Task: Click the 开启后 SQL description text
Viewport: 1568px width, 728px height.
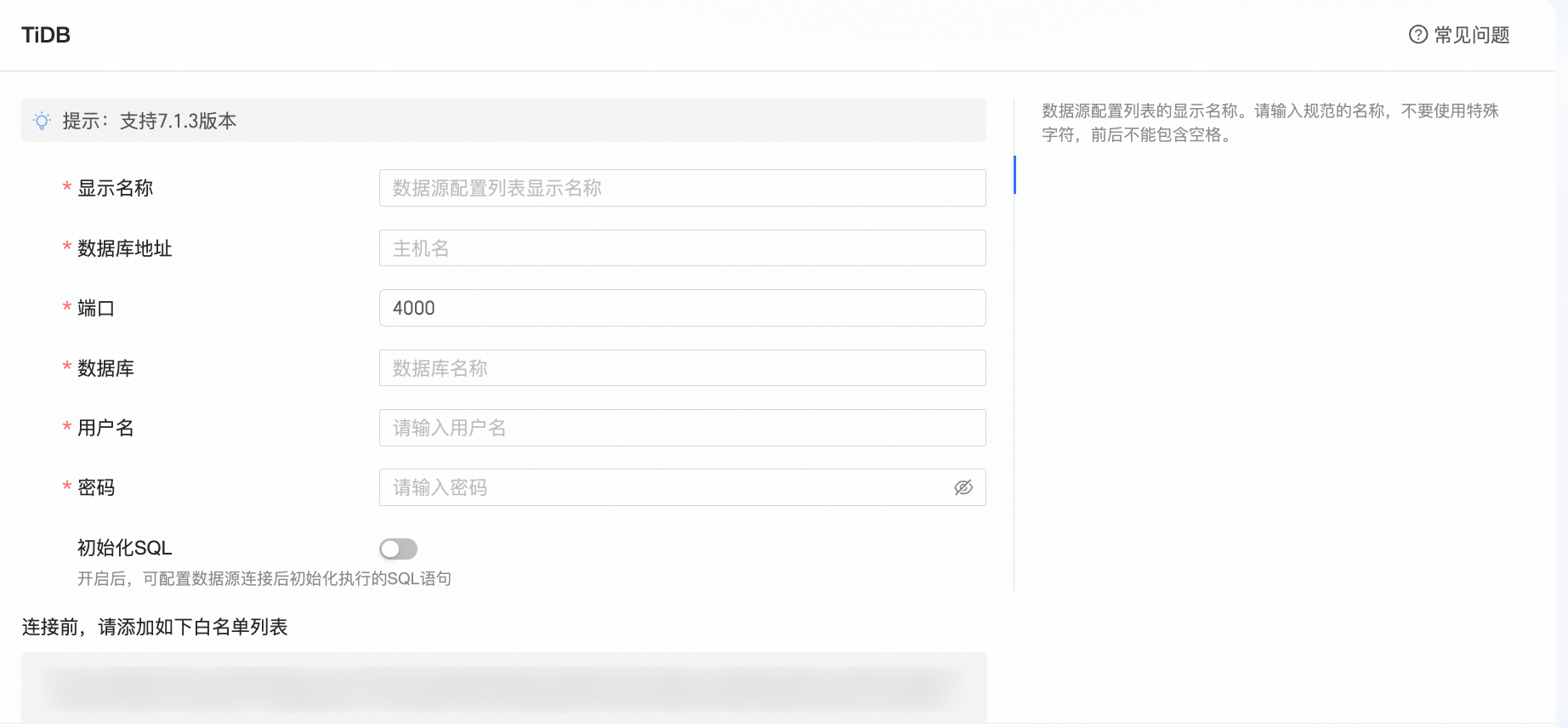Action: (264, 579)
